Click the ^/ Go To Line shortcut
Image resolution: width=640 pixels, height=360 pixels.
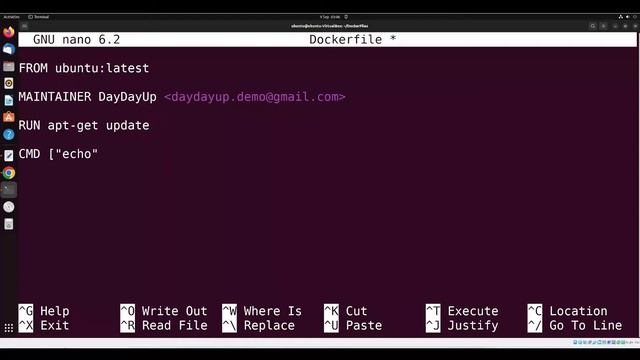pos(575,325)
